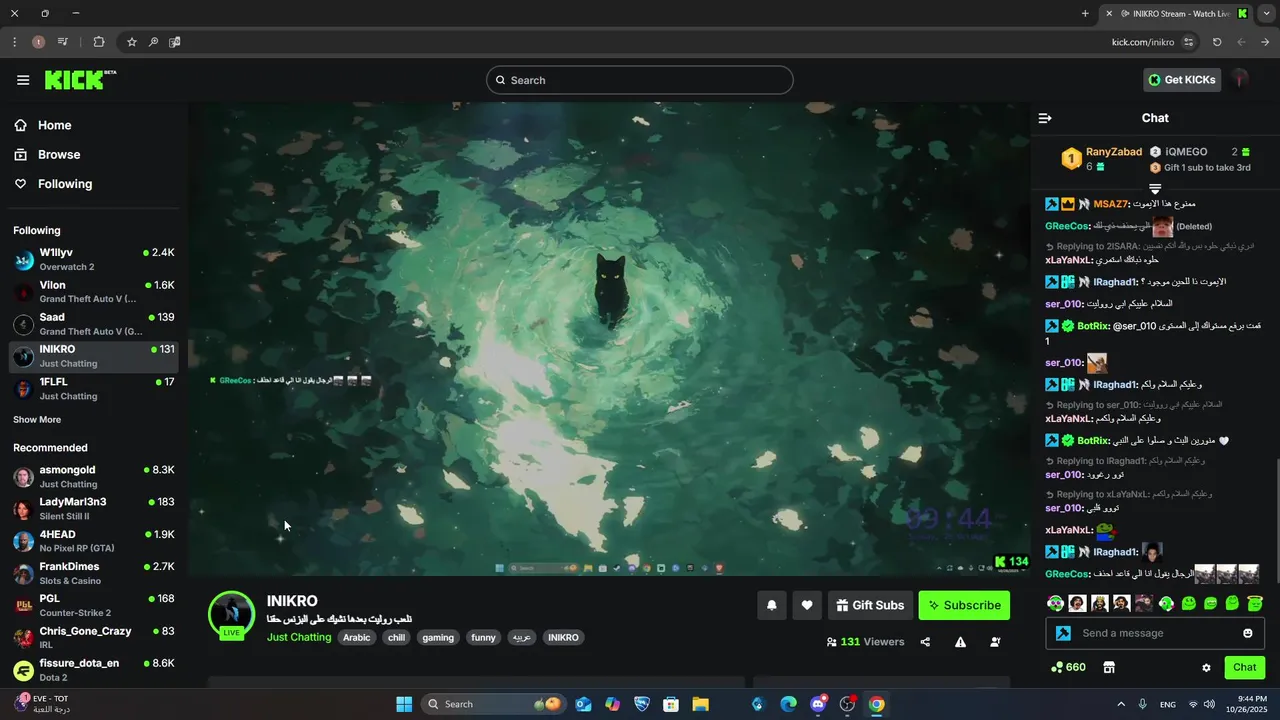The height and width of the screenshot is (720, 1280).
Task: Click moderator hammer icon in message box
Action: [1063, 633]
